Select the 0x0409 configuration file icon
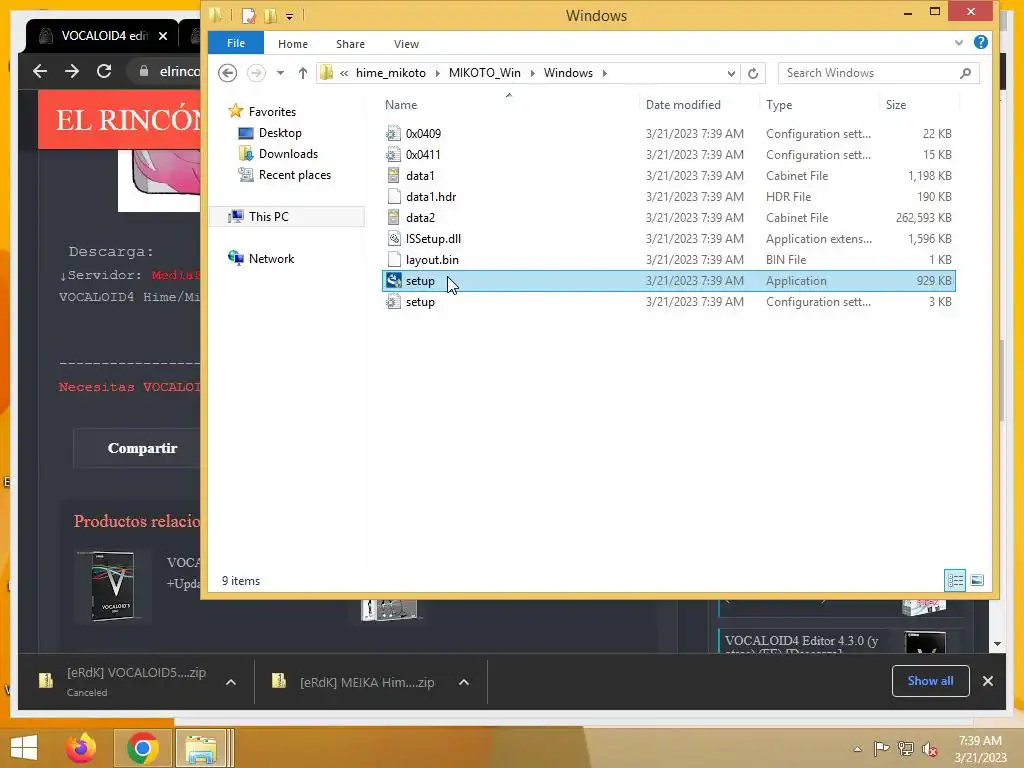Image resolution: width=1024 pixels, height=768 pixels. click(x=393, y=134)
